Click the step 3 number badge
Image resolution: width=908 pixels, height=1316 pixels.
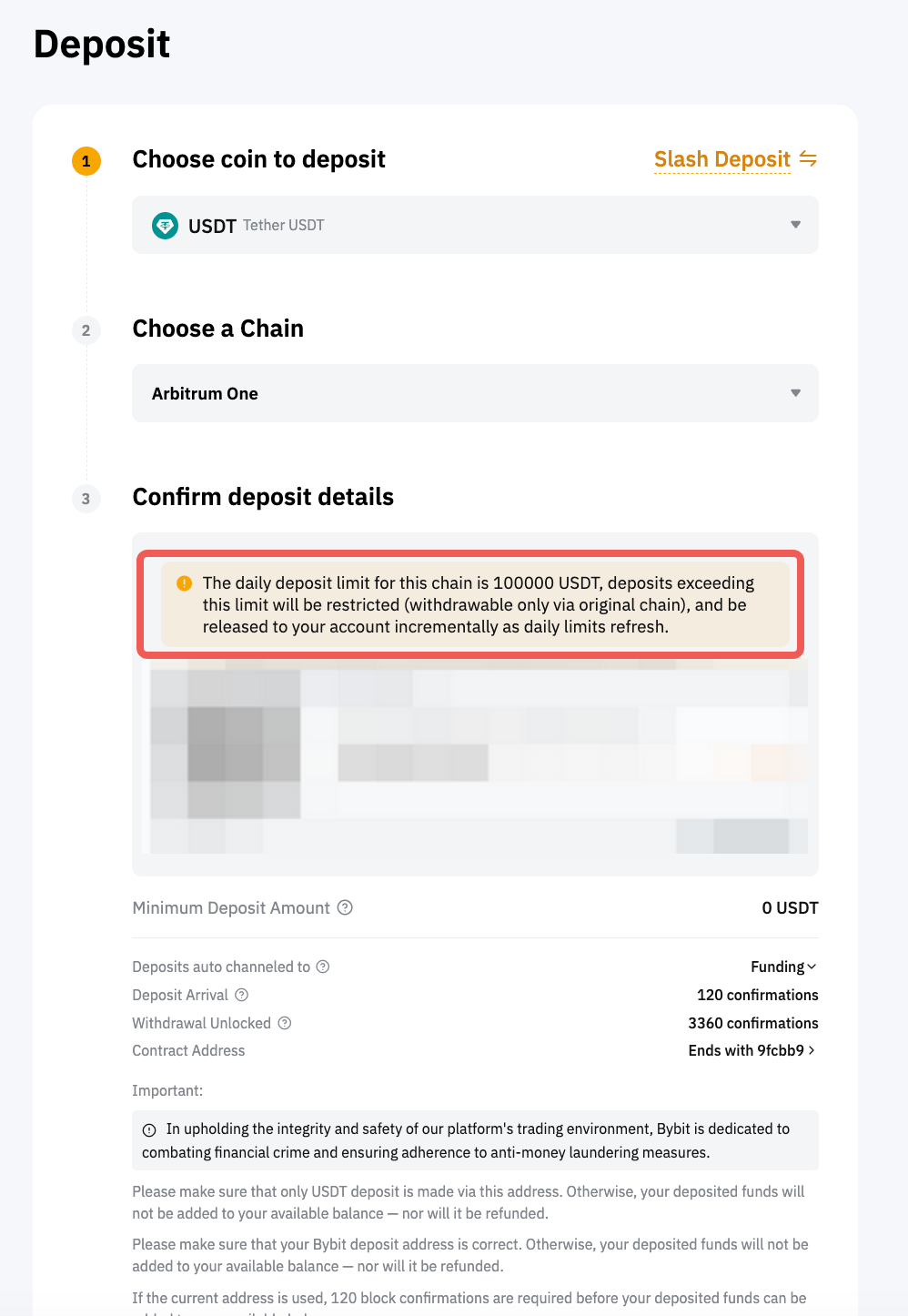(x=86, y=499)
